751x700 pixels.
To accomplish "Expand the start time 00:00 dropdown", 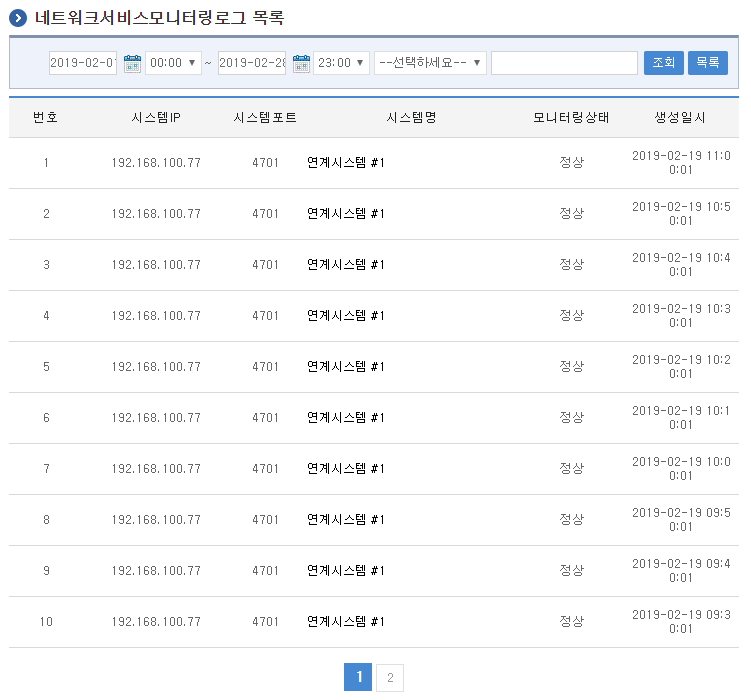I will tap(173, 63).
